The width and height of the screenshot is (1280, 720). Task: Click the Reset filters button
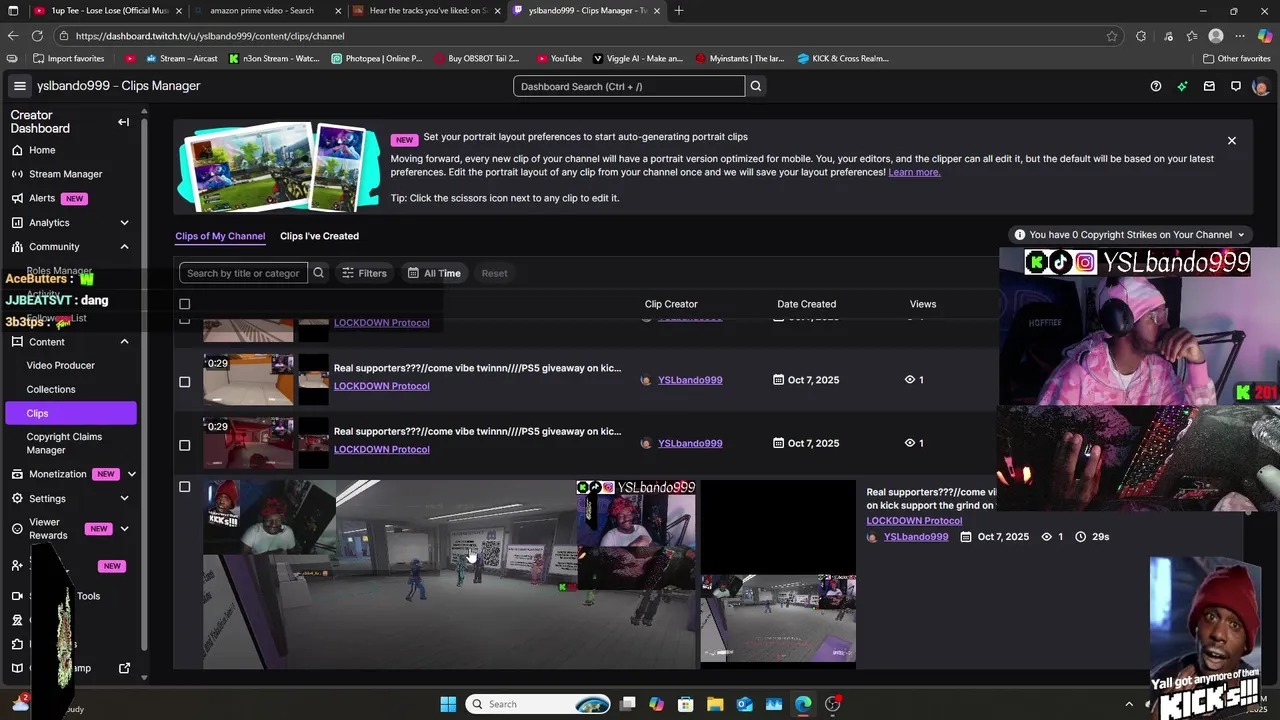coord(494,273)
